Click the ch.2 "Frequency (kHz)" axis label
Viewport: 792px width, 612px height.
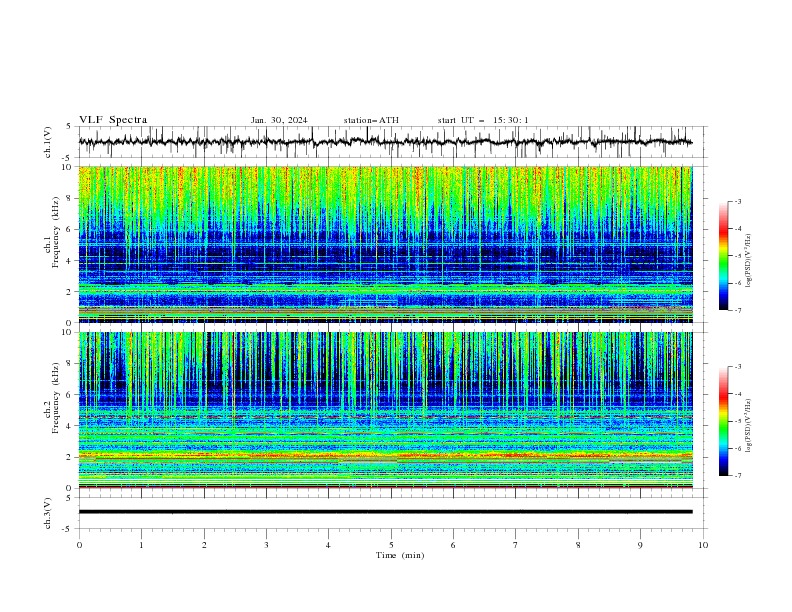[56, 397]
